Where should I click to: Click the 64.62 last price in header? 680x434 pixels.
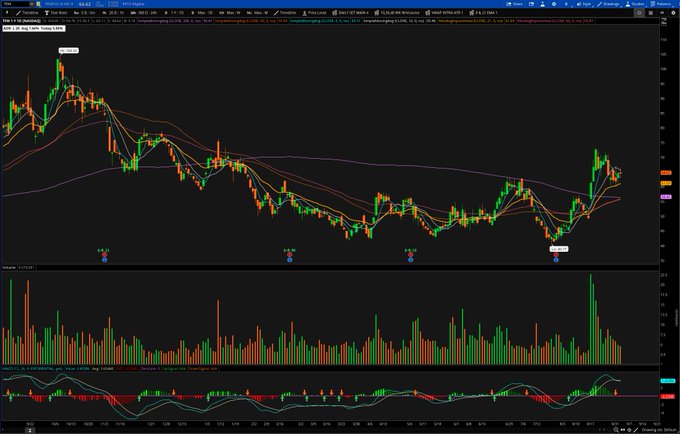tap(85, 4)
